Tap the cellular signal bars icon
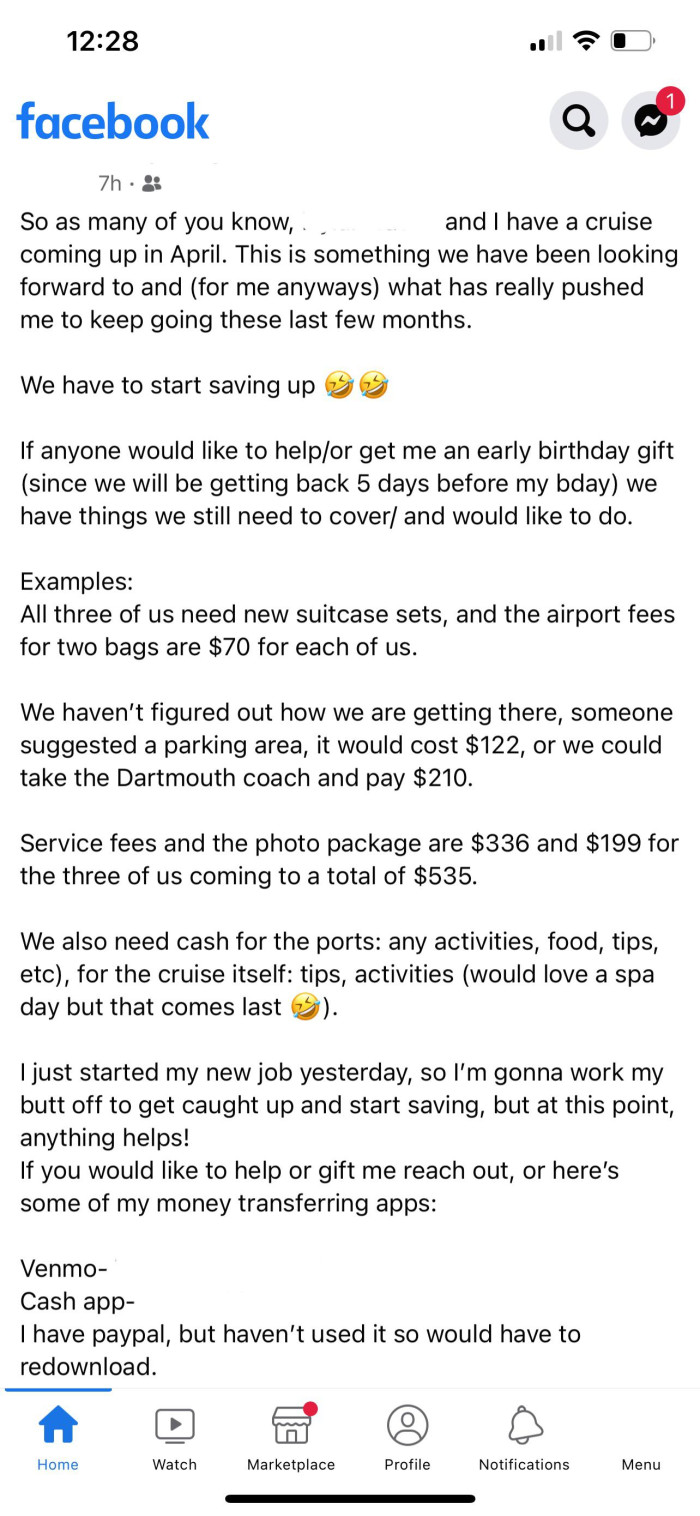This screenshot has height=1516, width=700. point(544,41)
